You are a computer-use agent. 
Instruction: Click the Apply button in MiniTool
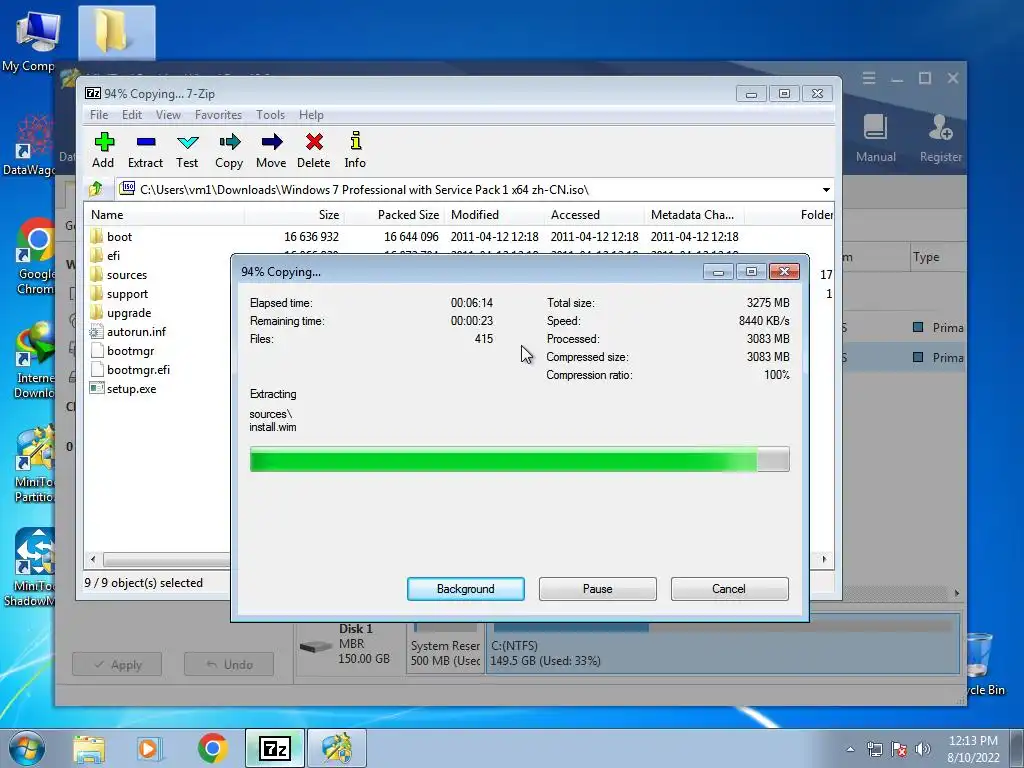(118, 664)
